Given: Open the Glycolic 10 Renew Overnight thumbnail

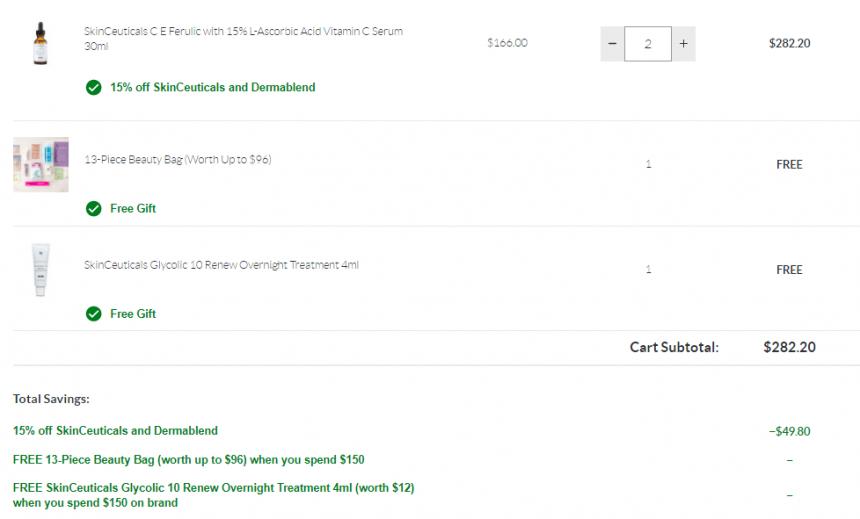Looking at the screenshot, I should (41, 269).
